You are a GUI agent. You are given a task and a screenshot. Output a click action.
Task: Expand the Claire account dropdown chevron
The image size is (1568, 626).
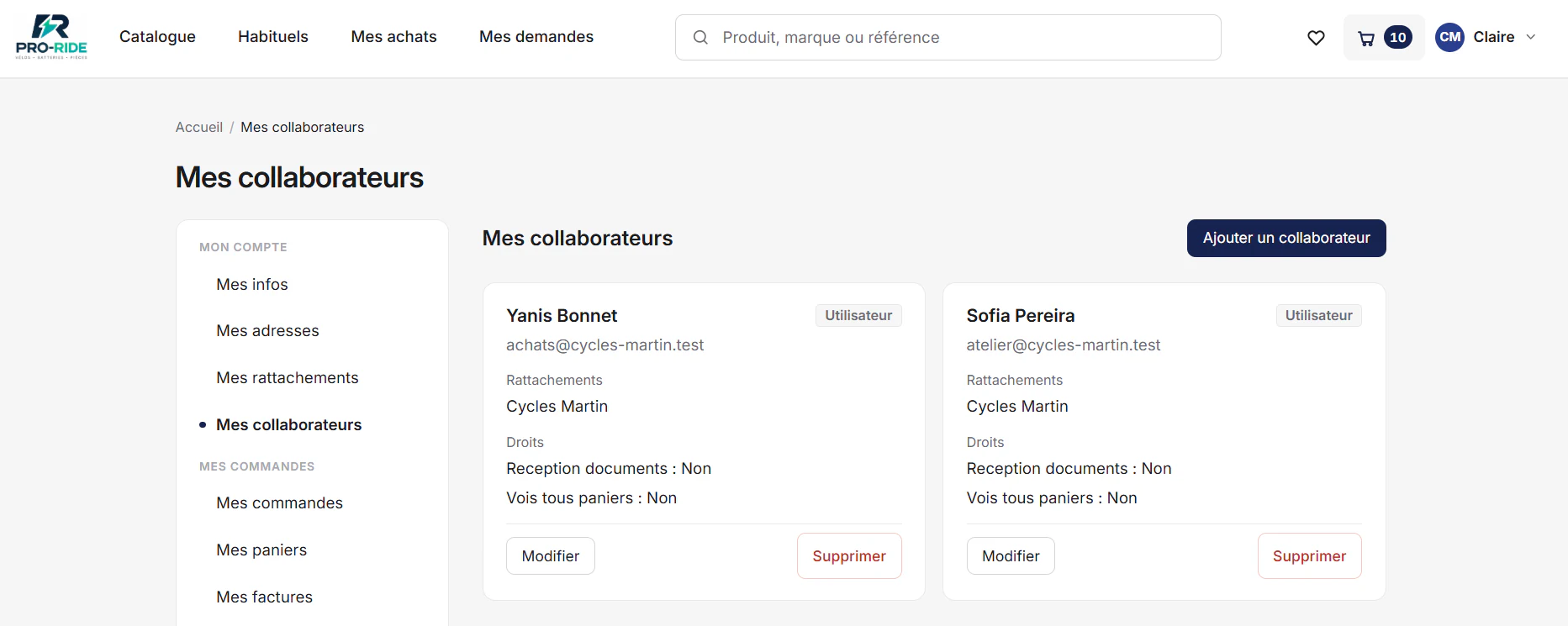click(x=1531, y=37)
